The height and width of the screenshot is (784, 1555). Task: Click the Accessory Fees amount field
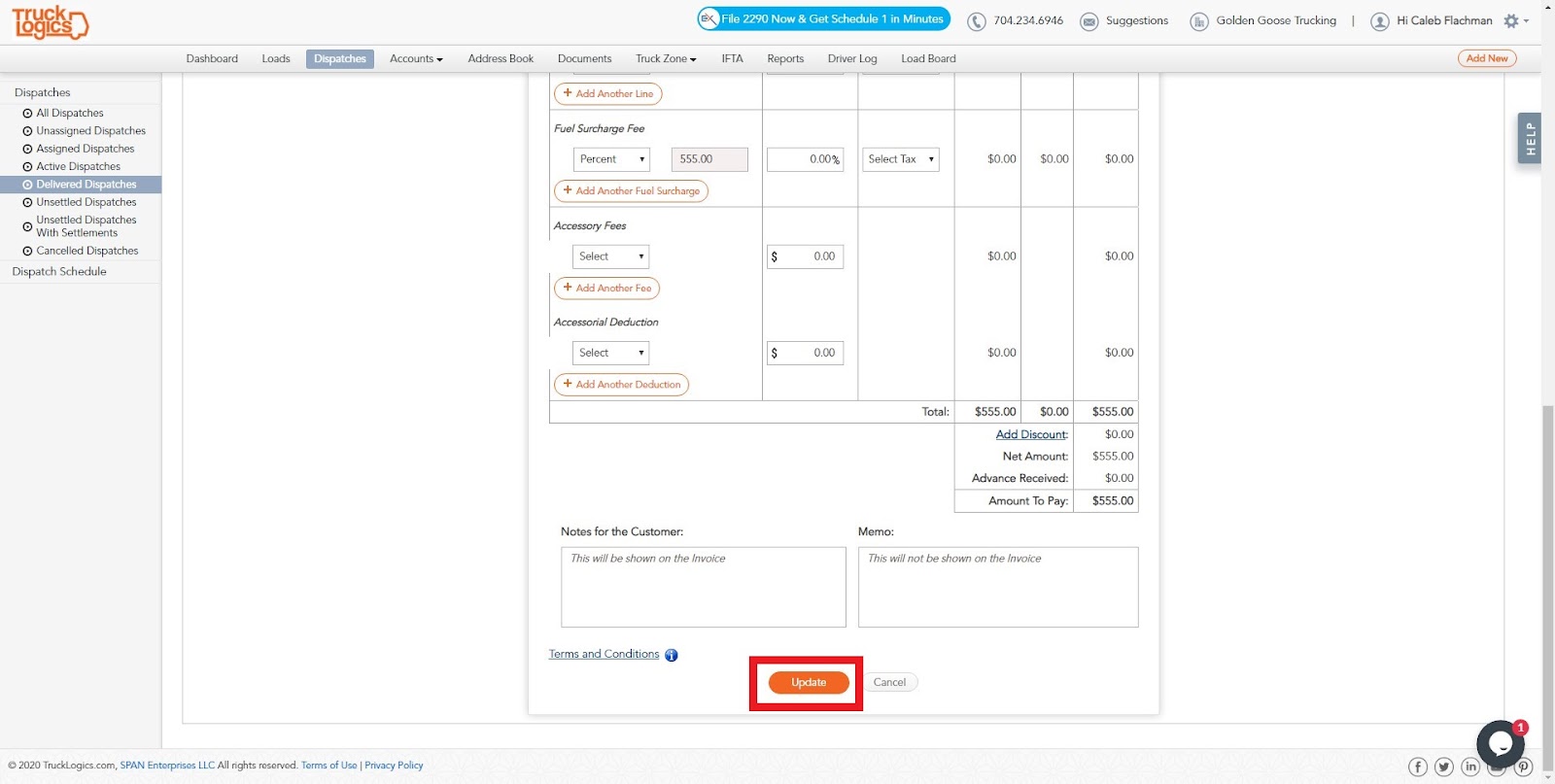click(805, 256)
